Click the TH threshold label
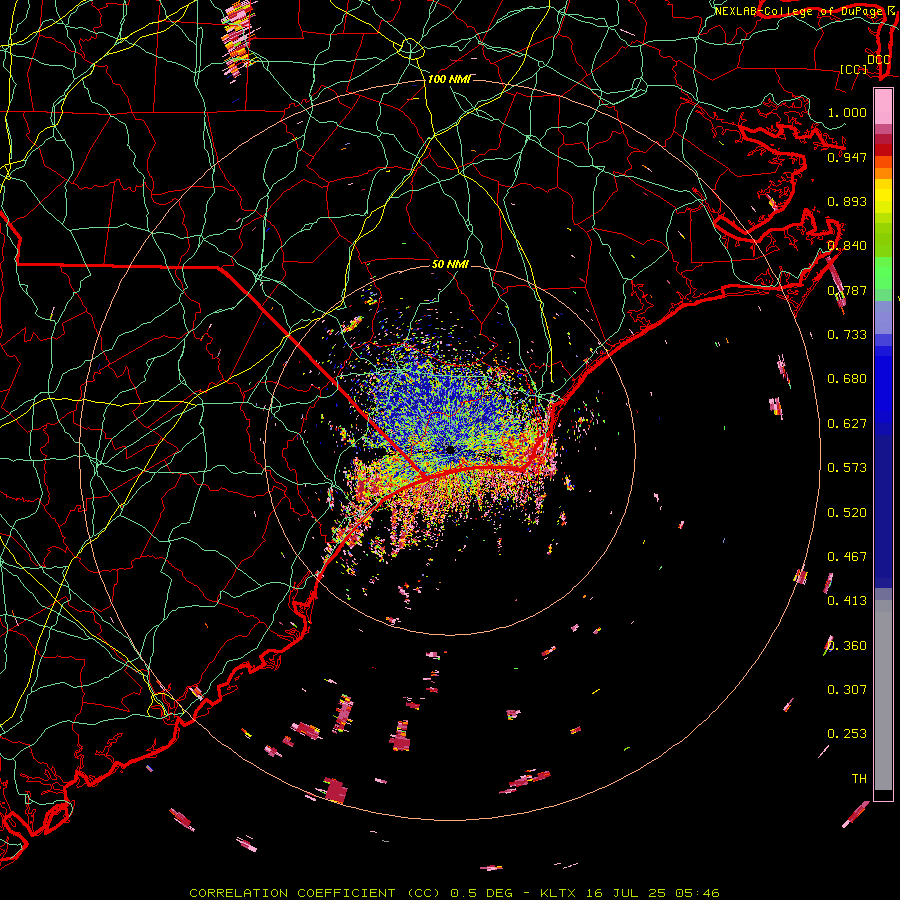Screen dimensions: 900x900 [x=859, y=779]
